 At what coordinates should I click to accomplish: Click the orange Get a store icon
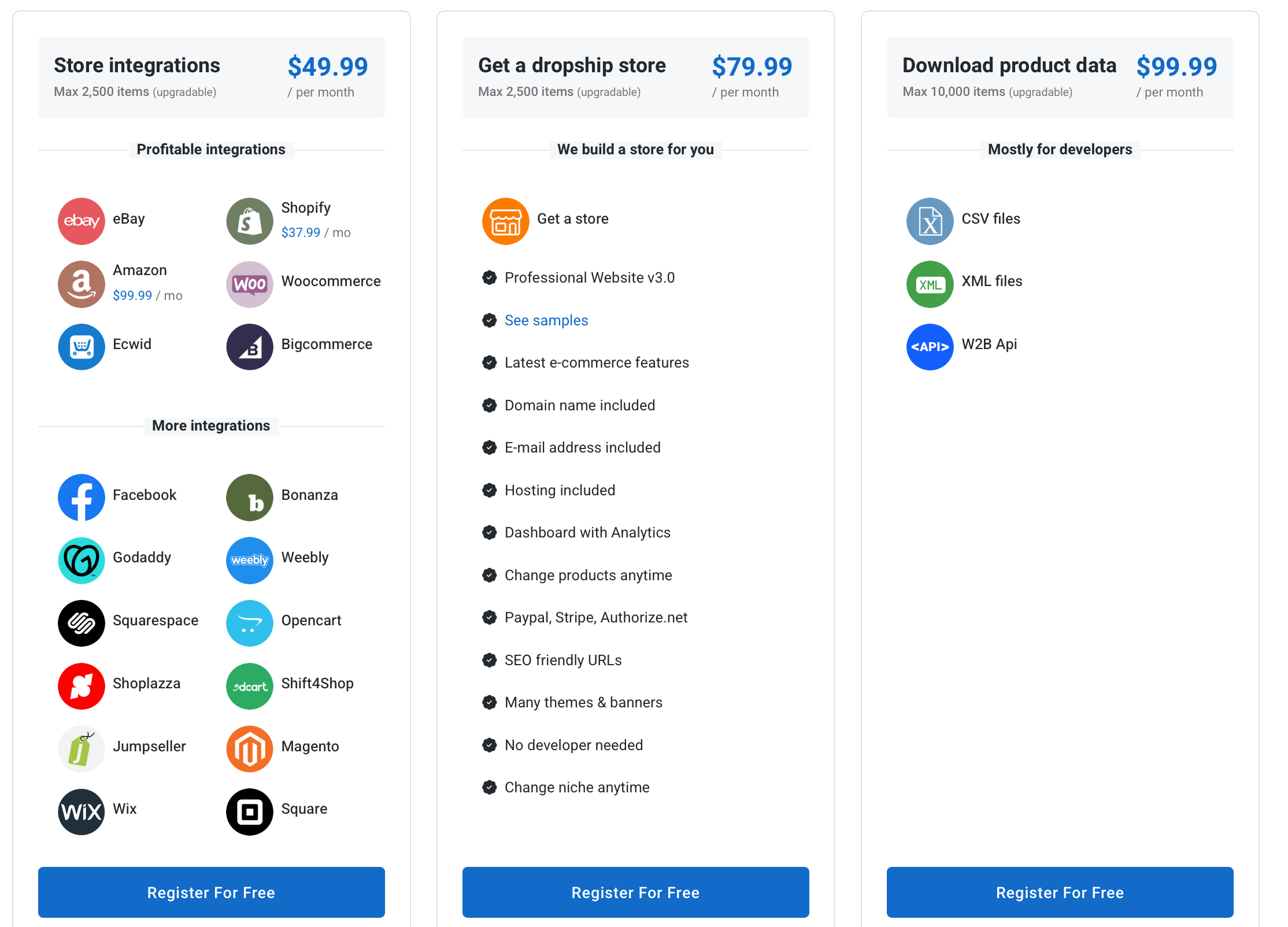506,221
